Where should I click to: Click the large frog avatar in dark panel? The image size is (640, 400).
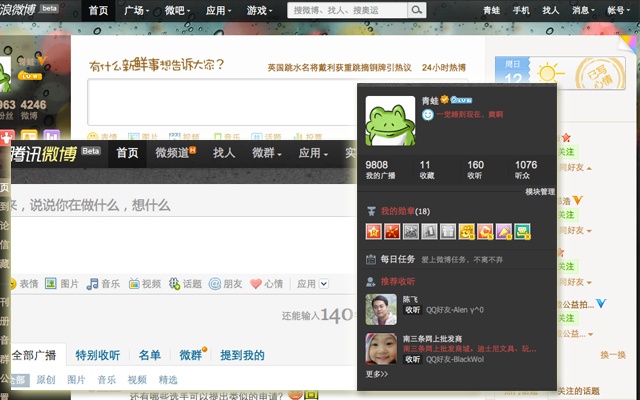point(390,121)
